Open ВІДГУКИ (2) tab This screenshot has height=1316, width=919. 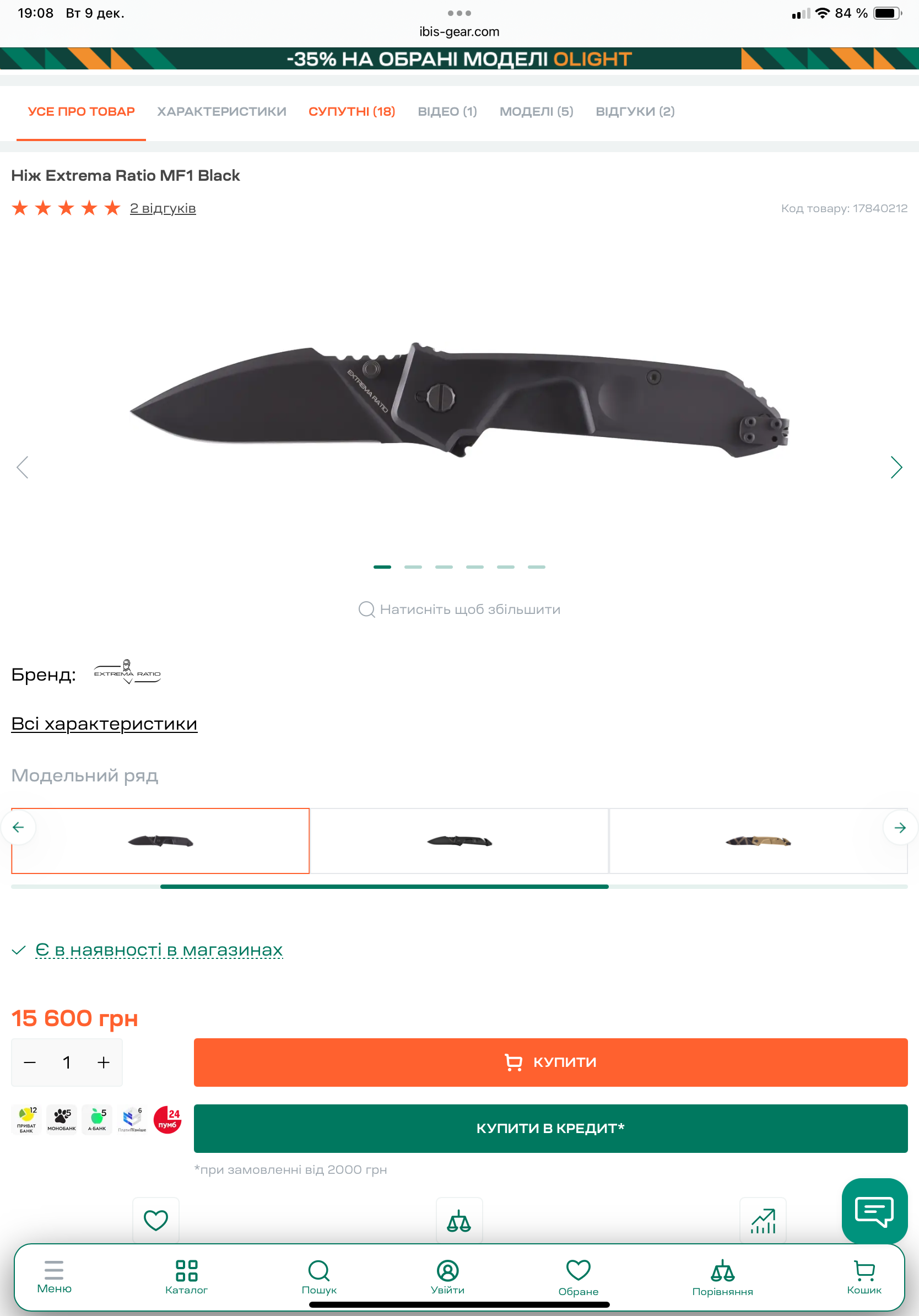[x=635, y=111]
